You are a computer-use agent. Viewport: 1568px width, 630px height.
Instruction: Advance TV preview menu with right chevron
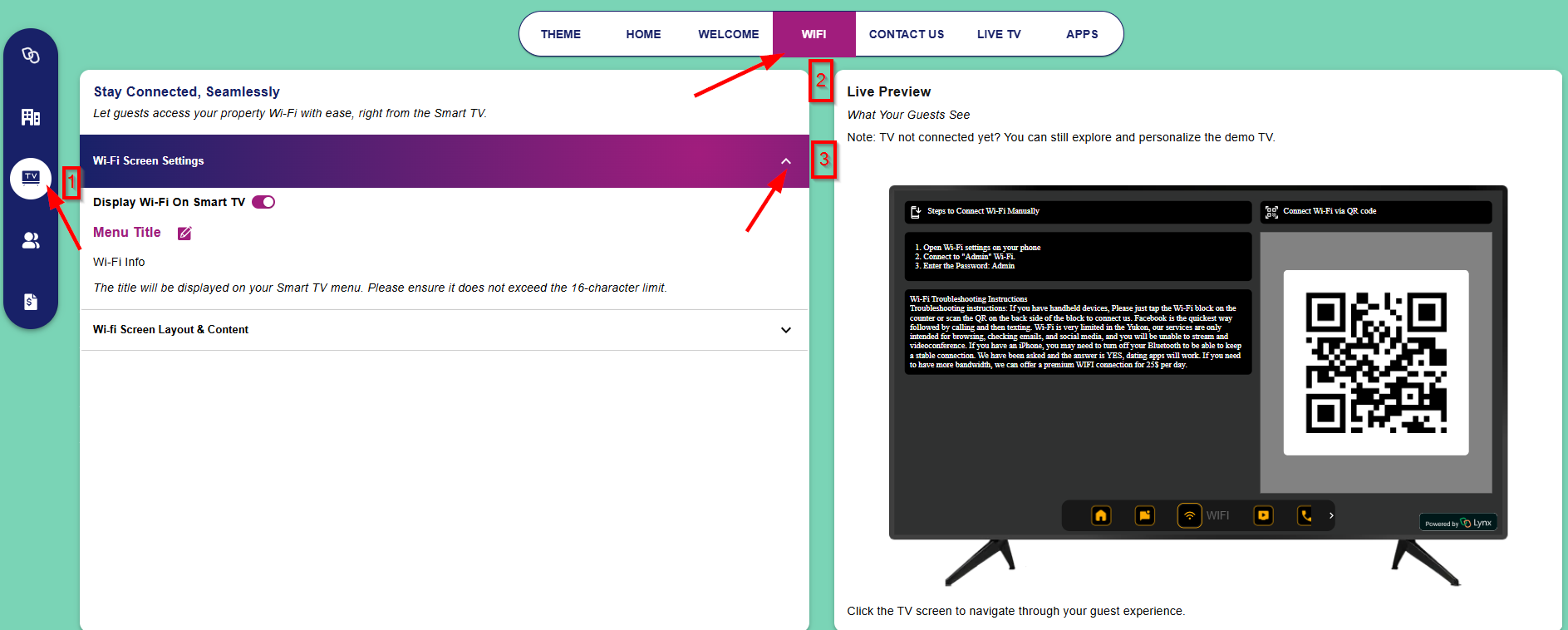tap(1331, 515)
